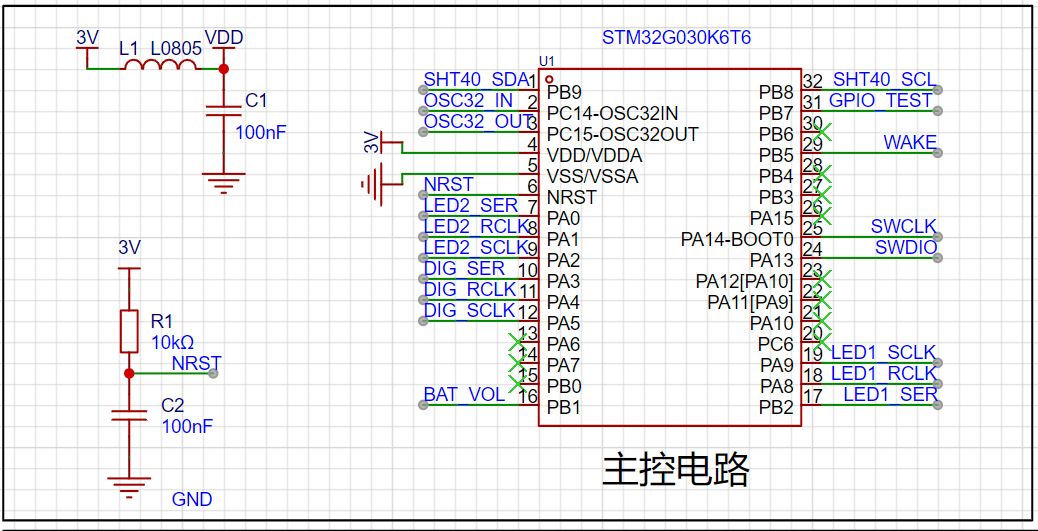Select the no-connect marker on PB4 pin 28

822,173
